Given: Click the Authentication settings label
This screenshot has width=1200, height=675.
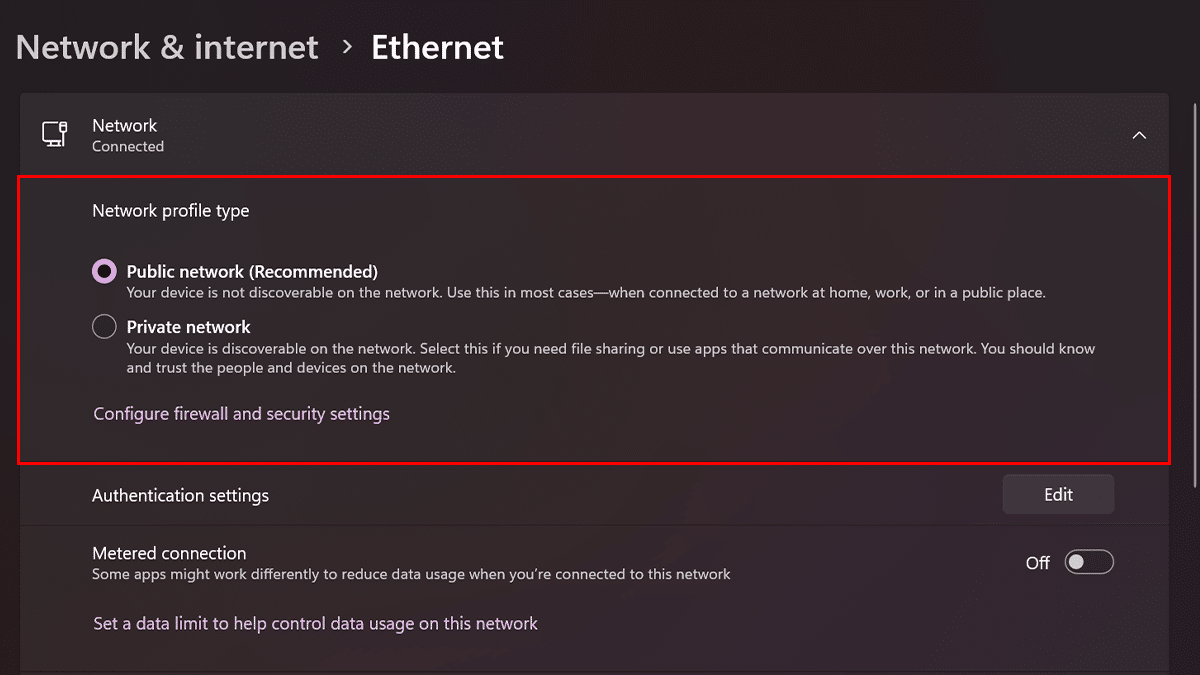Looking at the screenshot, I should (180, 495).
